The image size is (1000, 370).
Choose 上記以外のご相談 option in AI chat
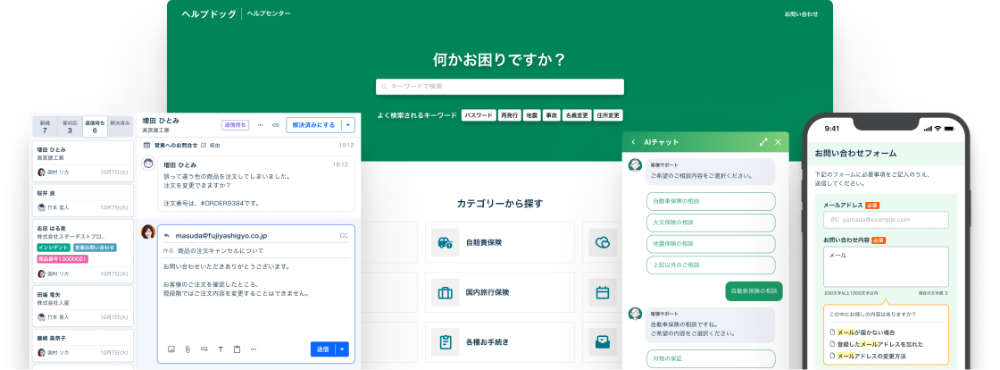(x=710, y=265)
